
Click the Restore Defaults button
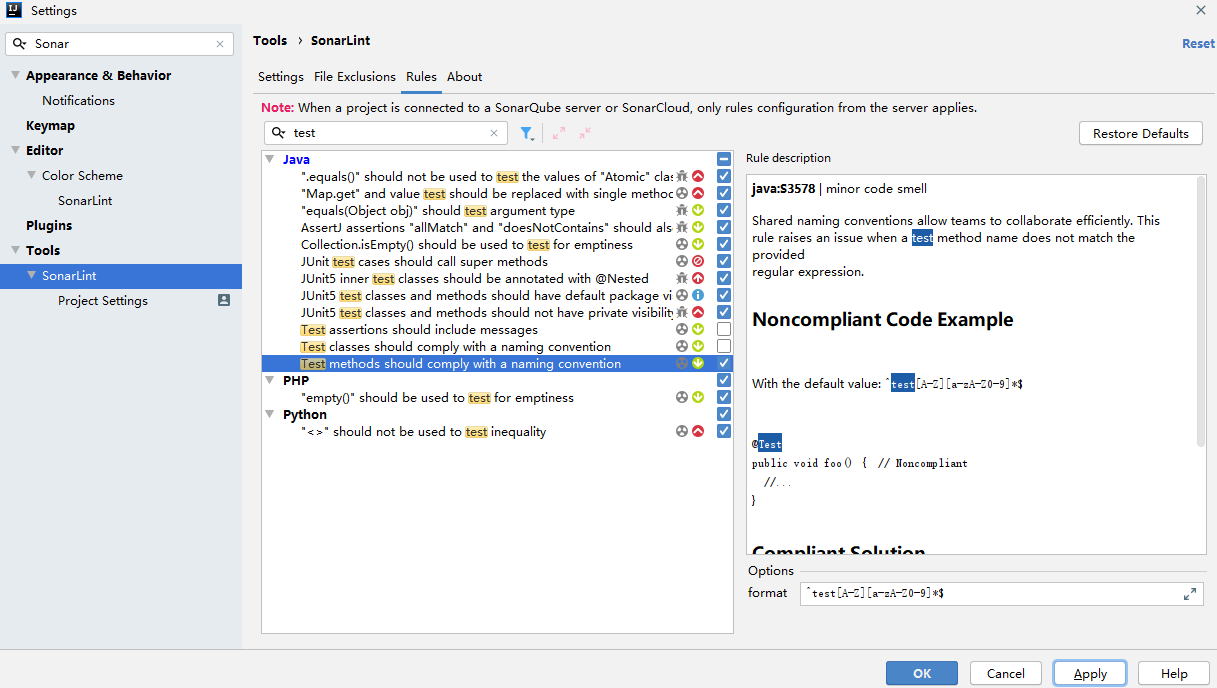point(1141,133)
